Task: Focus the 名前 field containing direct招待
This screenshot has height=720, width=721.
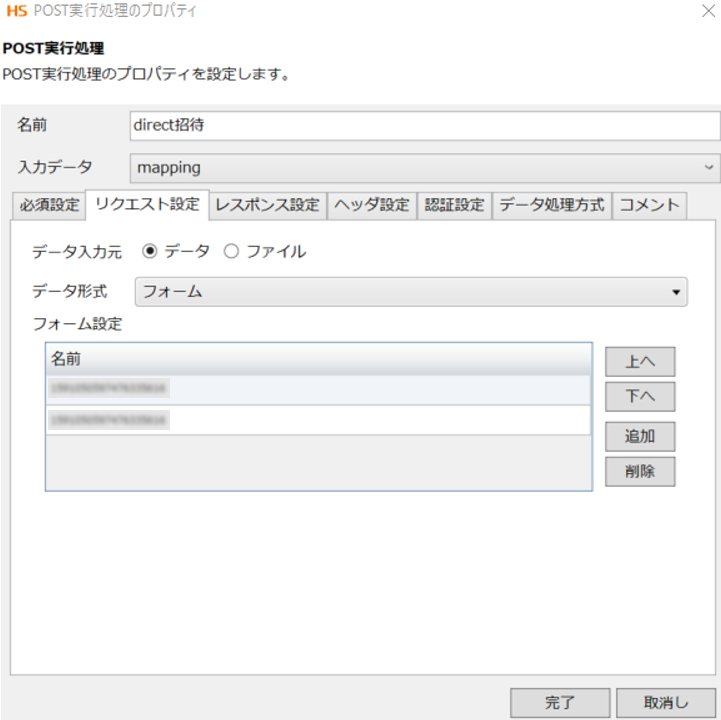Action: point(425,126)
